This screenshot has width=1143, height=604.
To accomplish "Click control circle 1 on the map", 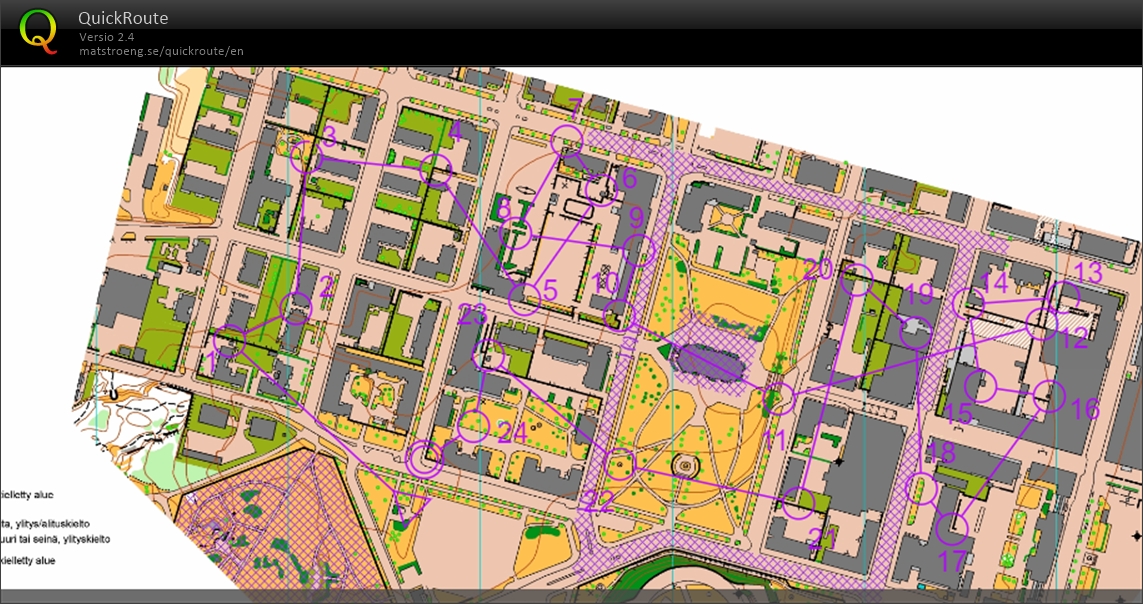I will [x=229, y=341].
